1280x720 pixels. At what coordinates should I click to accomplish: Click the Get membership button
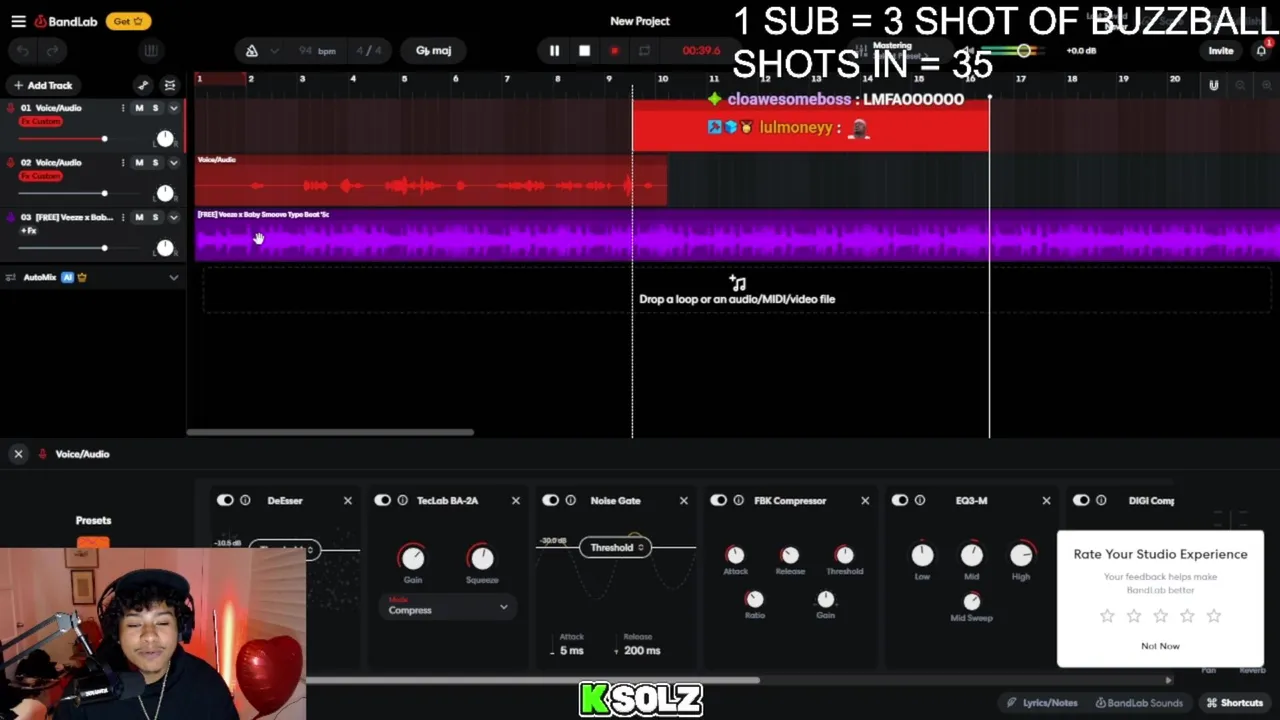point(128,21)
